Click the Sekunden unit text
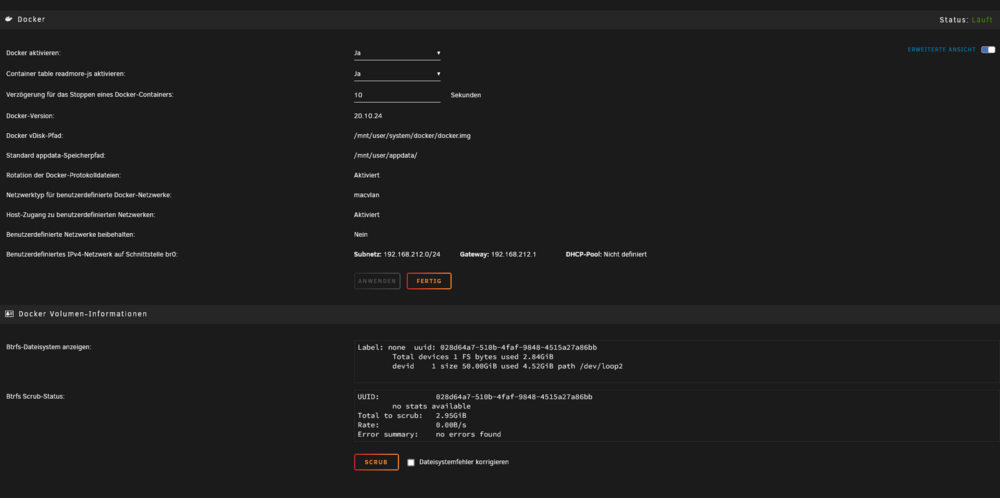The width and height of the screenshot is (1000, 498). click(x=466, y=95)
